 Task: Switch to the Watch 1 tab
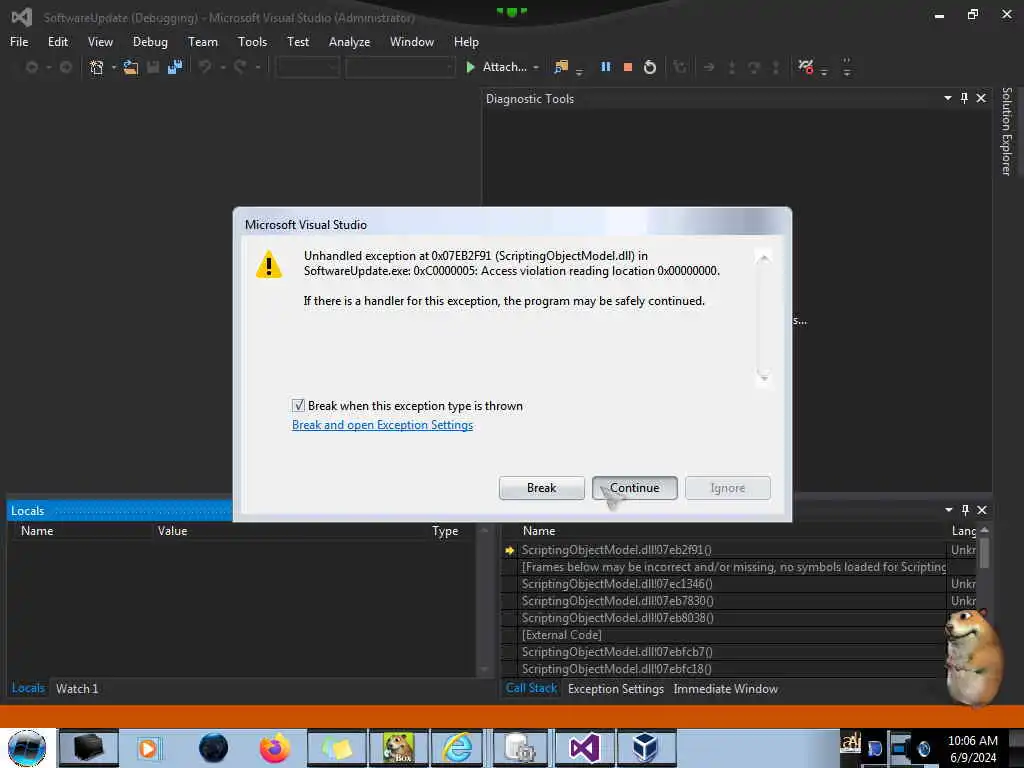[77, 688]
